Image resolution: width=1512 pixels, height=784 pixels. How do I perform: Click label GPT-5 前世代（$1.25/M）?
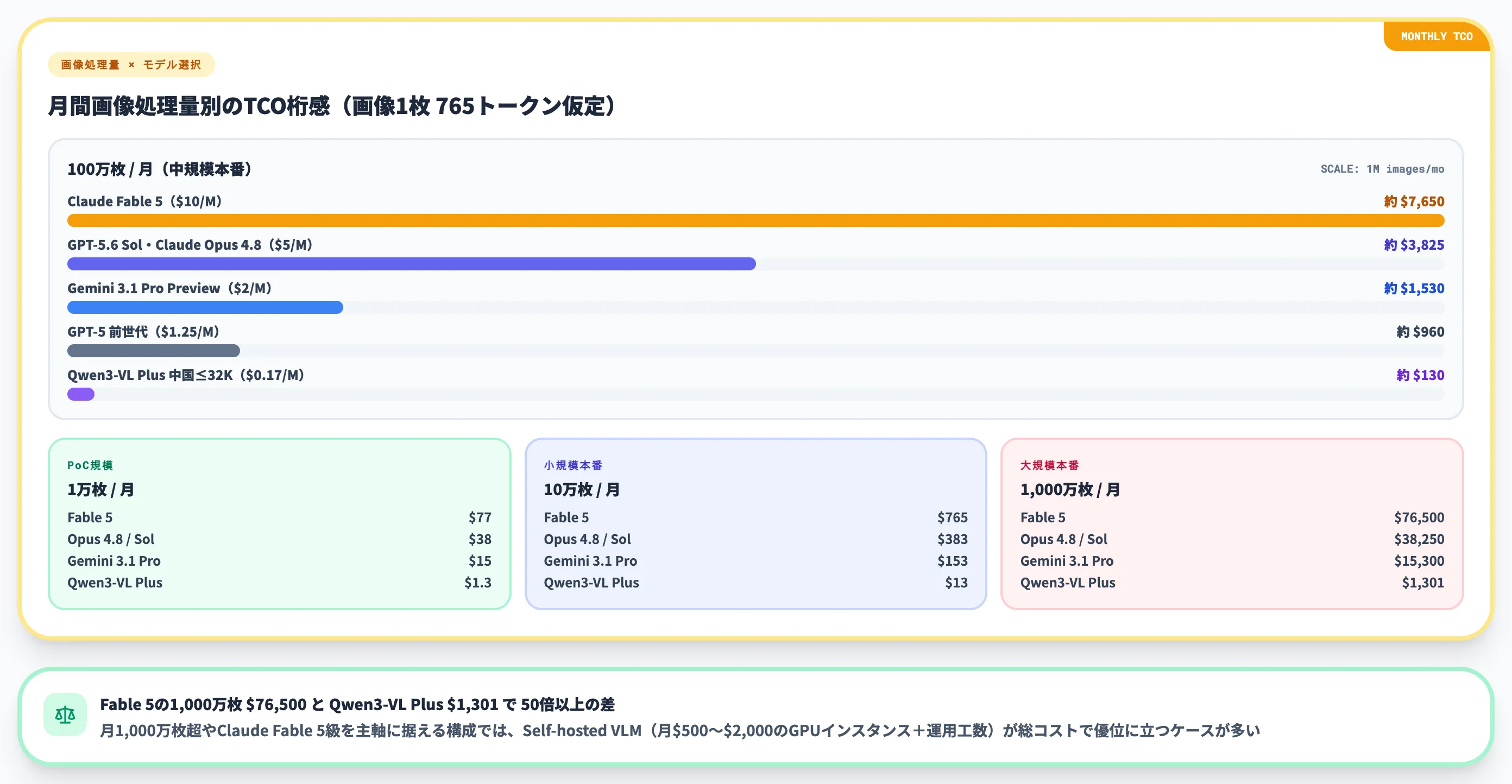click(144, 332)
